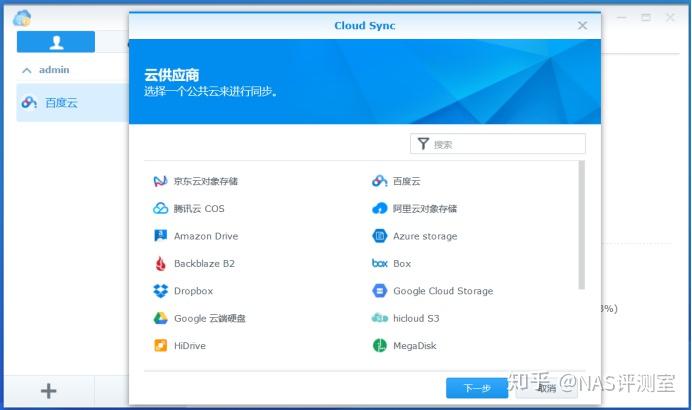Click the 腾讯云 COS text label

click(199, 208)
